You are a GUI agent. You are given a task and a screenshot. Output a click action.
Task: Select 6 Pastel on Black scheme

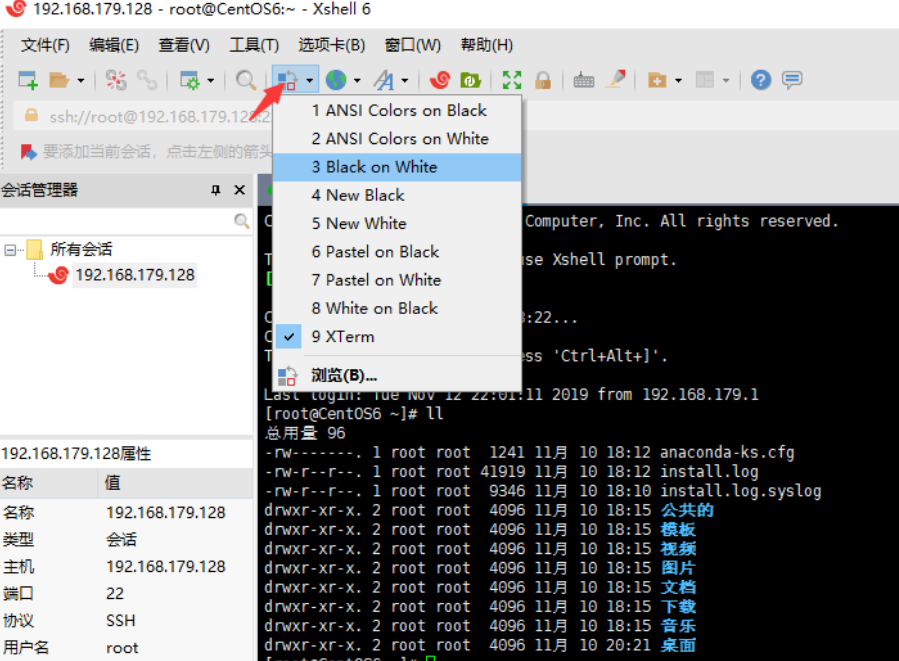pyautogui.click(x=397, y=252)
